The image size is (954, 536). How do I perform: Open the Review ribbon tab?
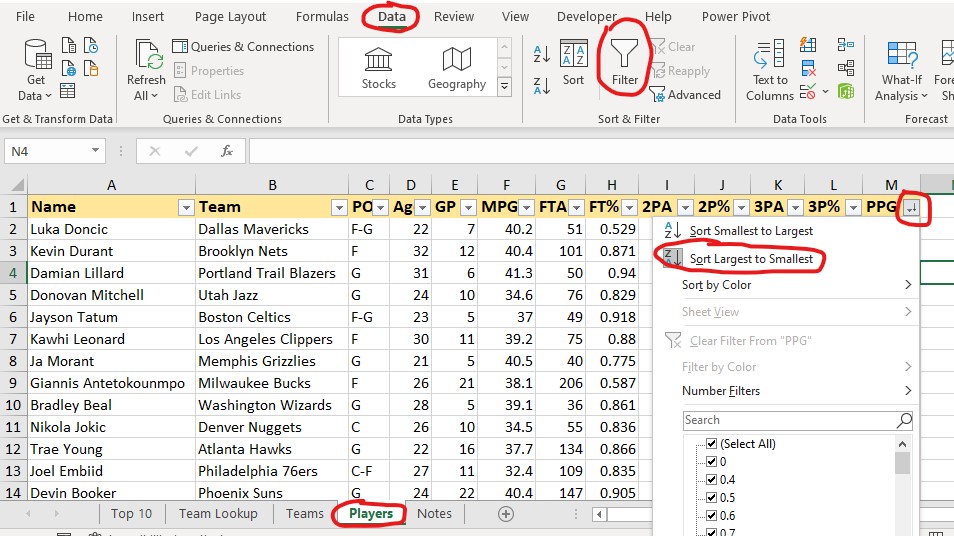pyautogui.click(x=453, y=16)
